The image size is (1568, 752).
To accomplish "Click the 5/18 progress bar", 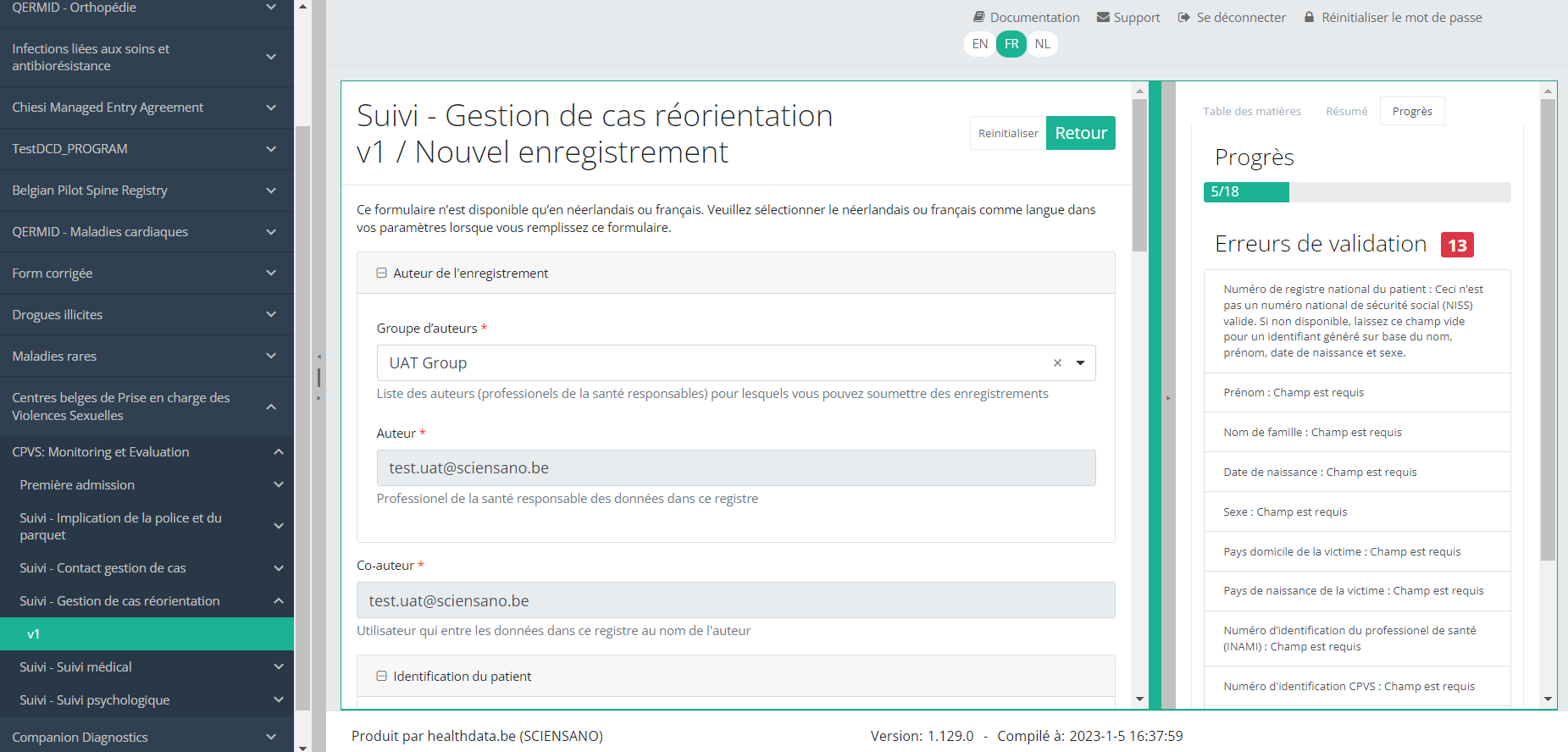I will (1356, 192).
